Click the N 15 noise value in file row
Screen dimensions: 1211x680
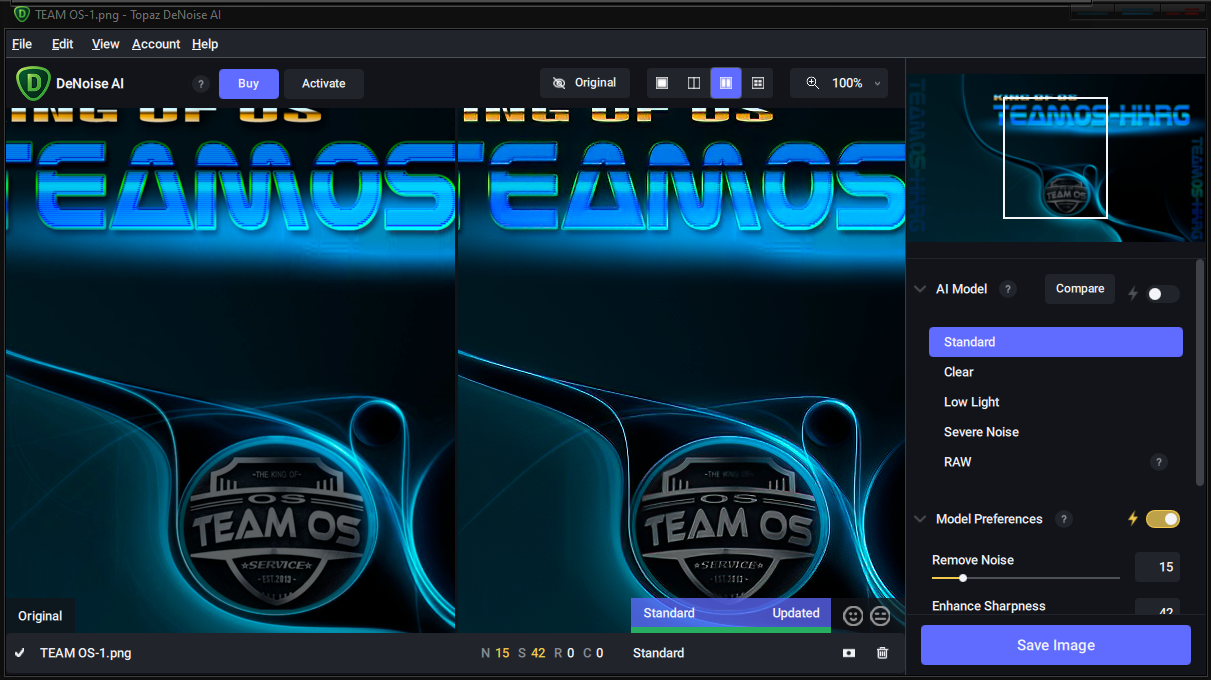point(495,653)
